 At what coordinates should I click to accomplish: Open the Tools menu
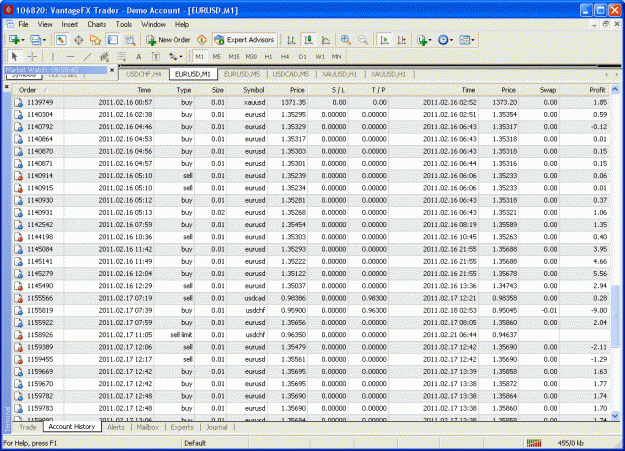[124, 24]
